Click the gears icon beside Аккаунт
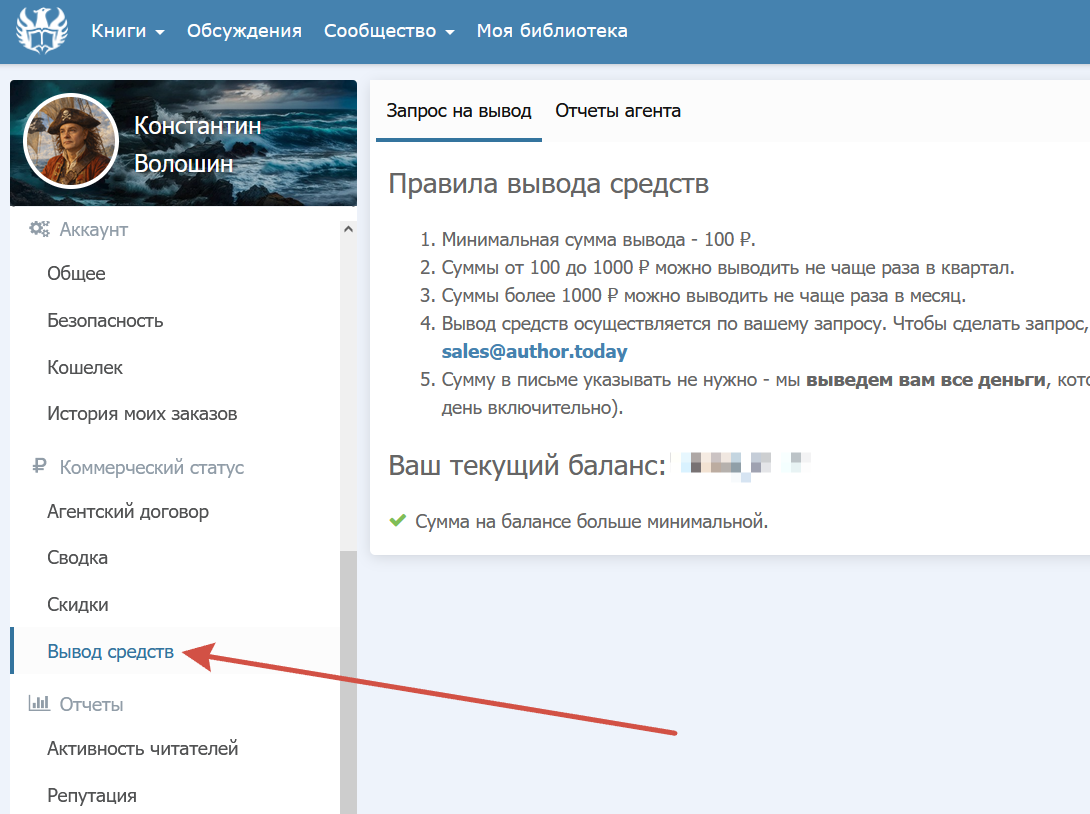Screen dimensions: 1090x814 point(39,229)
